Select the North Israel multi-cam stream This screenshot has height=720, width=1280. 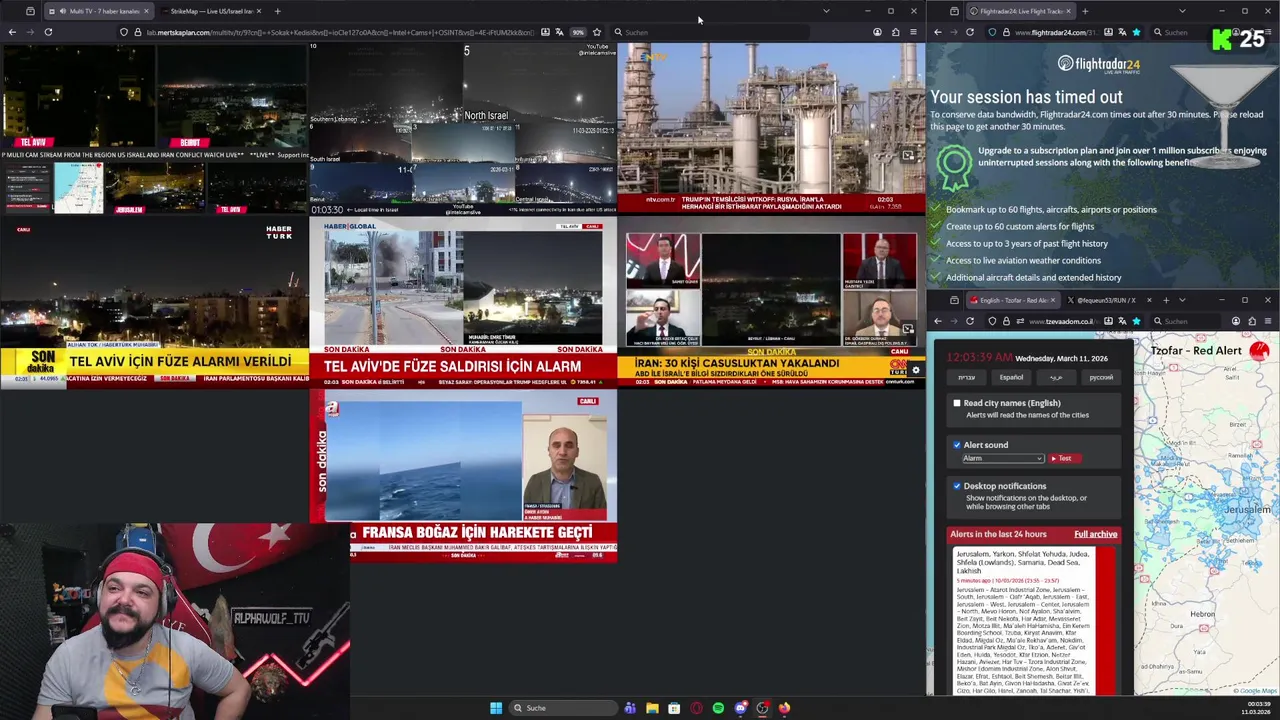click(x=463, y=128)
